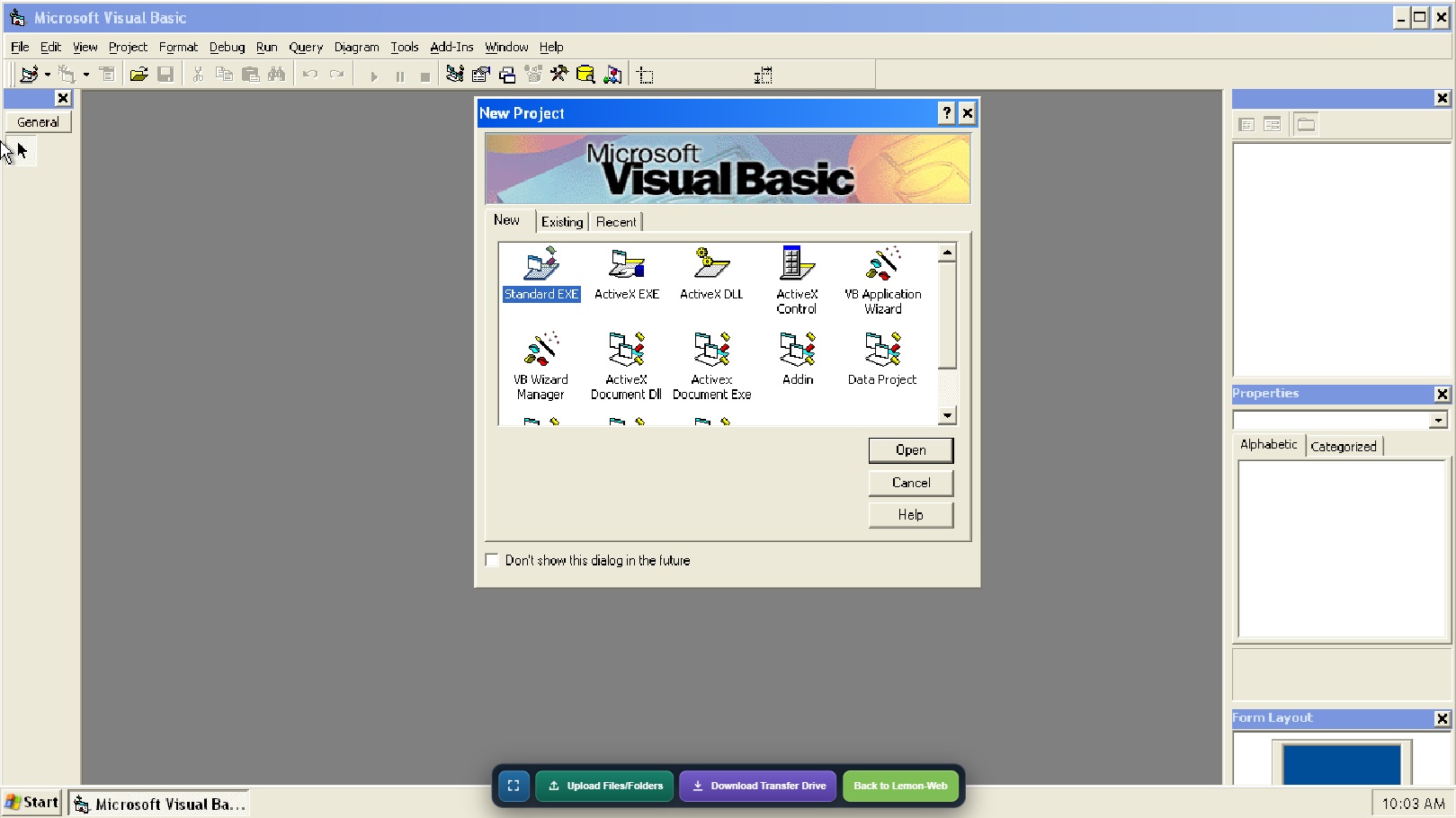Viewport: 1456px width, 818px height.
Task: Click the Start (run) triangle icon
Action: tap(374, 76)
